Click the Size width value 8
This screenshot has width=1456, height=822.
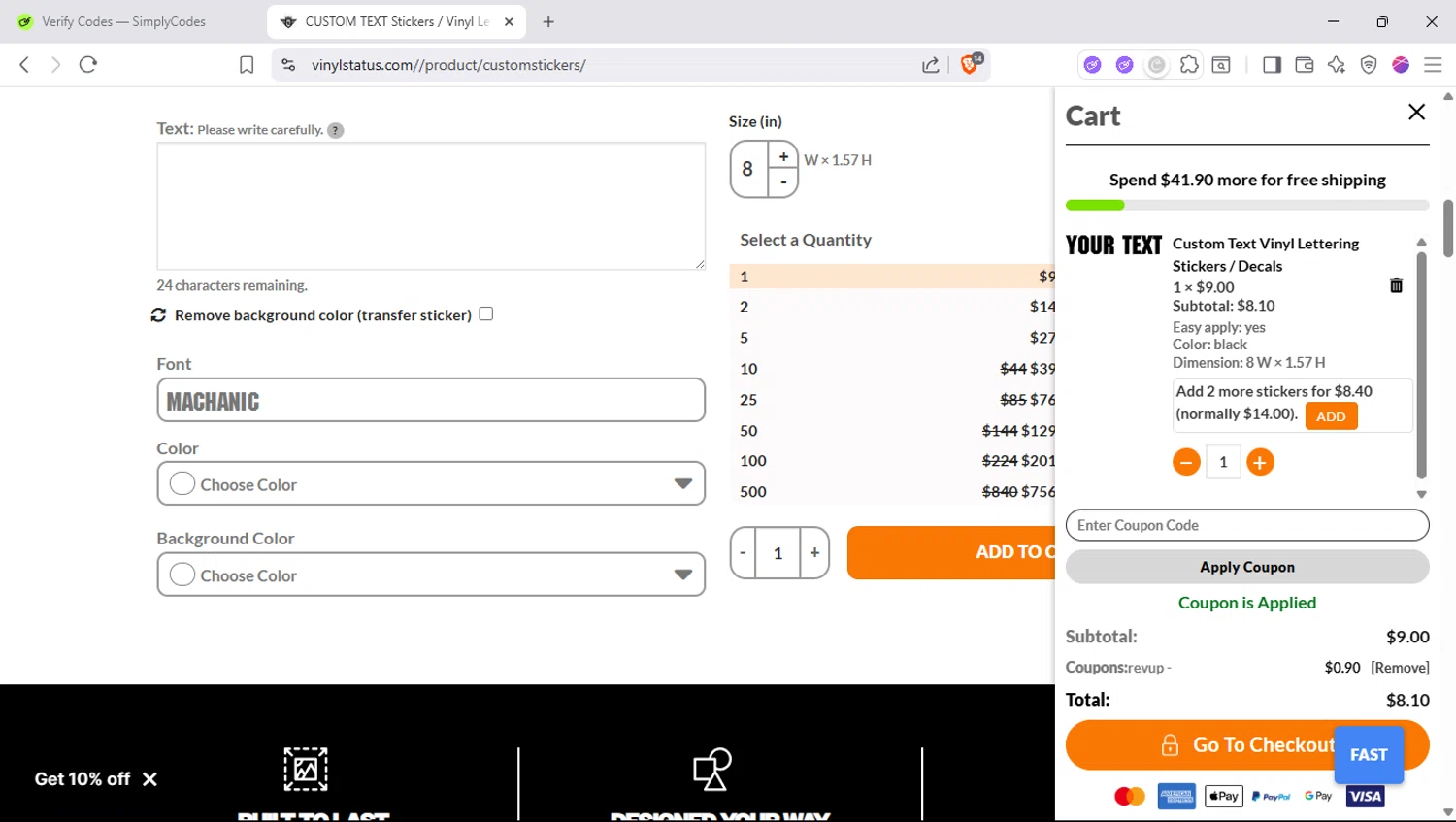pyautogui.click(x=747, y=169)
